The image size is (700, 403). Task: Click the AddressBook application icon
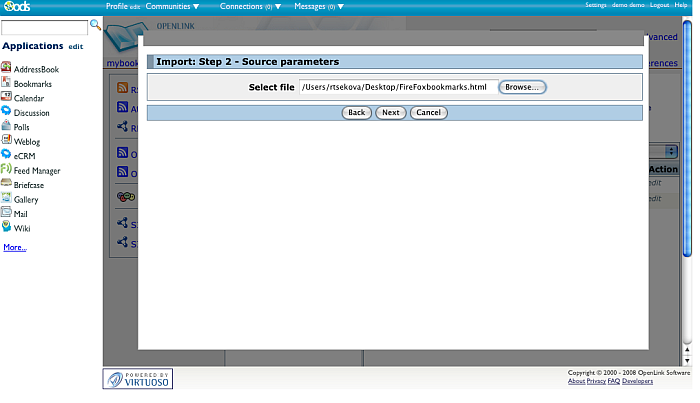(x=7, y=69)
